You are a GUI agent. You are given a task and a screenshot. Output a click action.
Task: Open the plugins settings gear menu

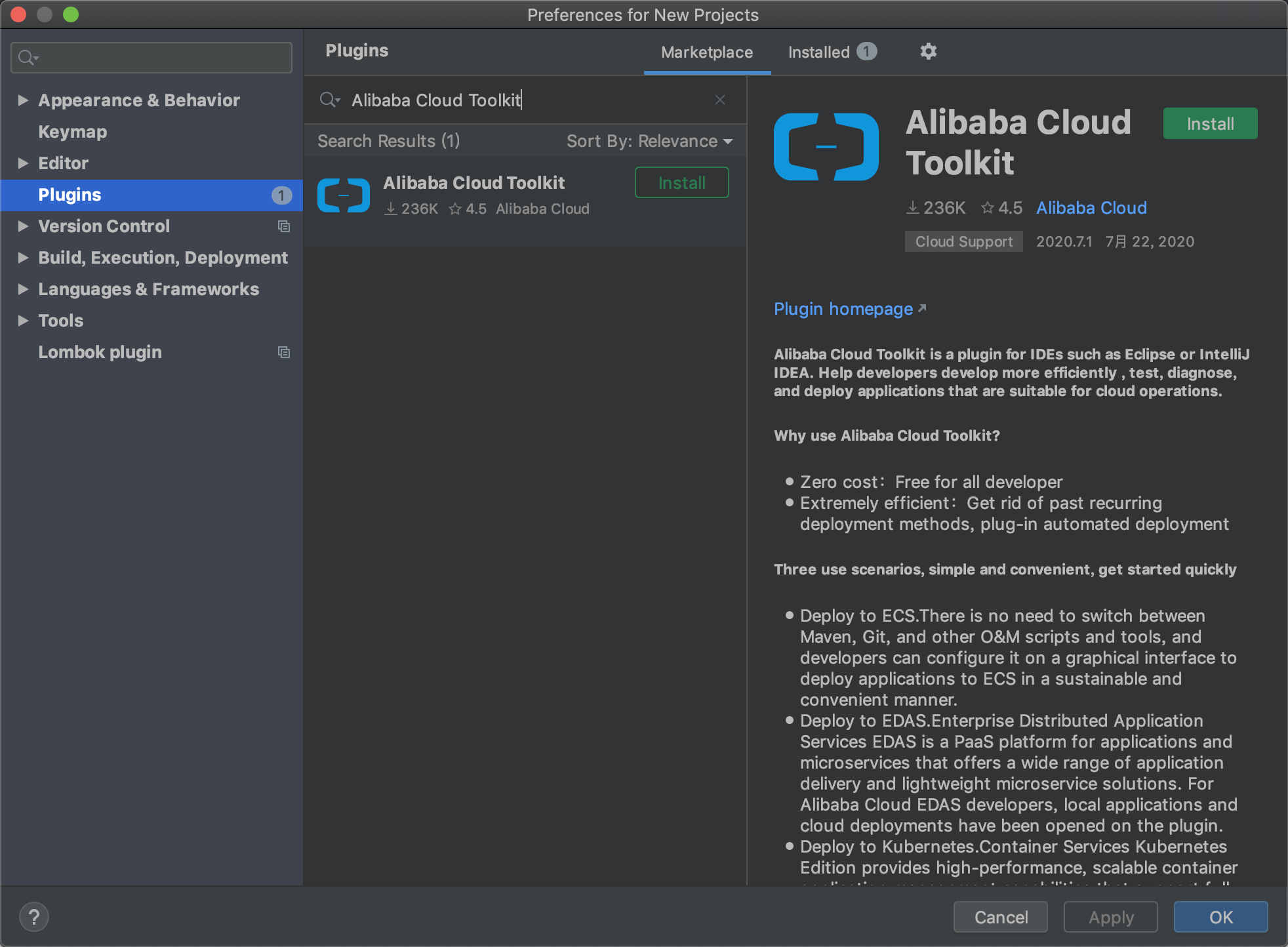point(928,51)
